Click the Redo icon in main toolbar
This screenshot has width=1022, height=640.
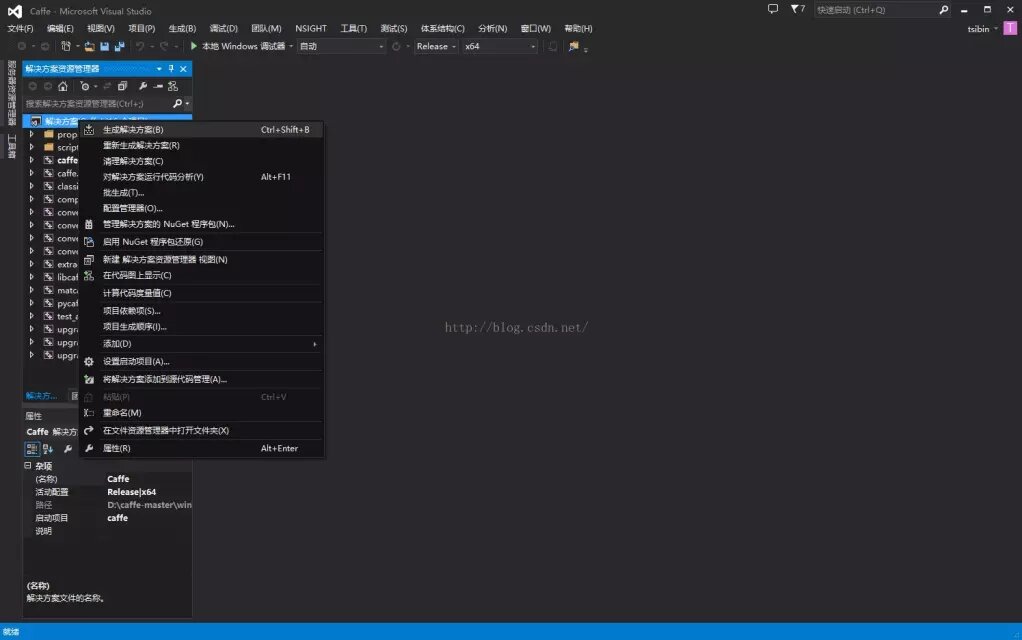coord(164,46)
